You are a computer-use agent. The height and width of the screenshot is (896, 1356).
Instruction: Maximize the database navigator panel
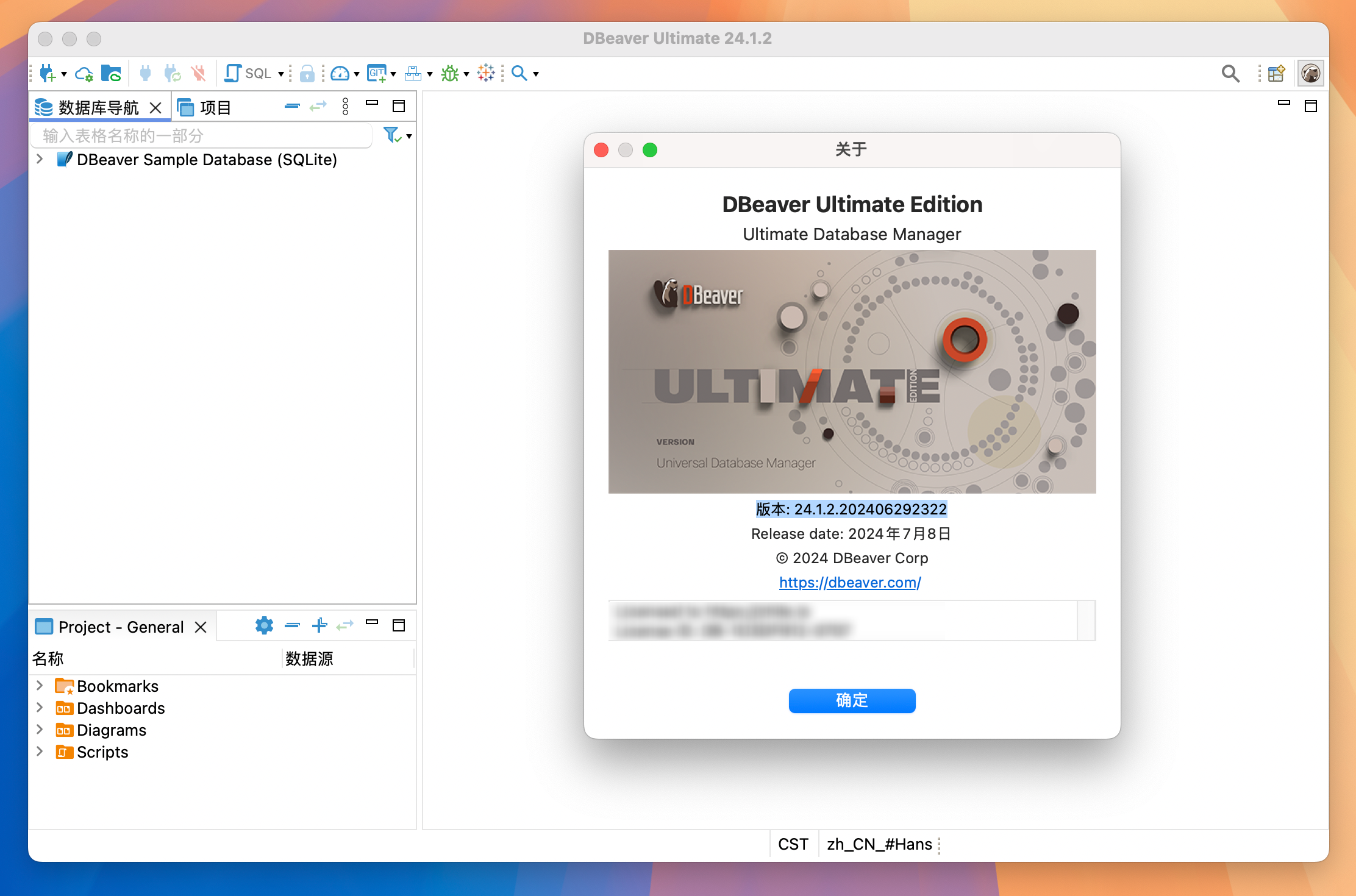click(x=399, y=106)
